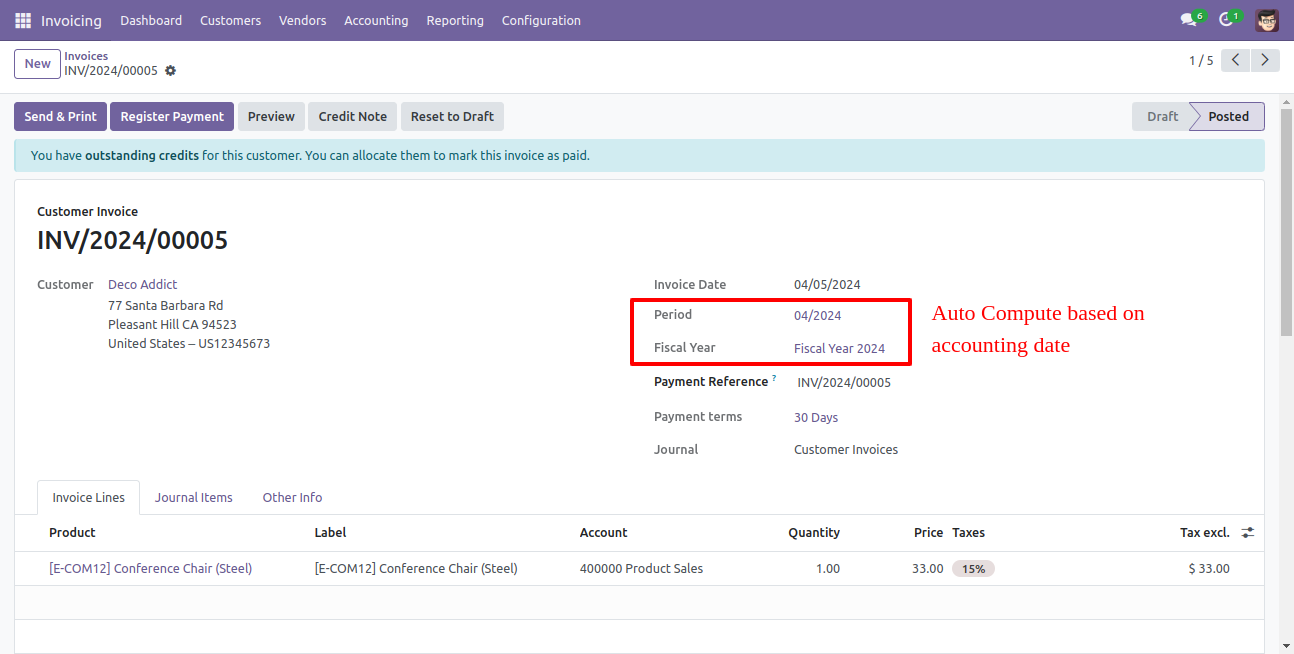Click the price value 33.00
This screenshot has height=654, width=1294.
tap(927, 569)
